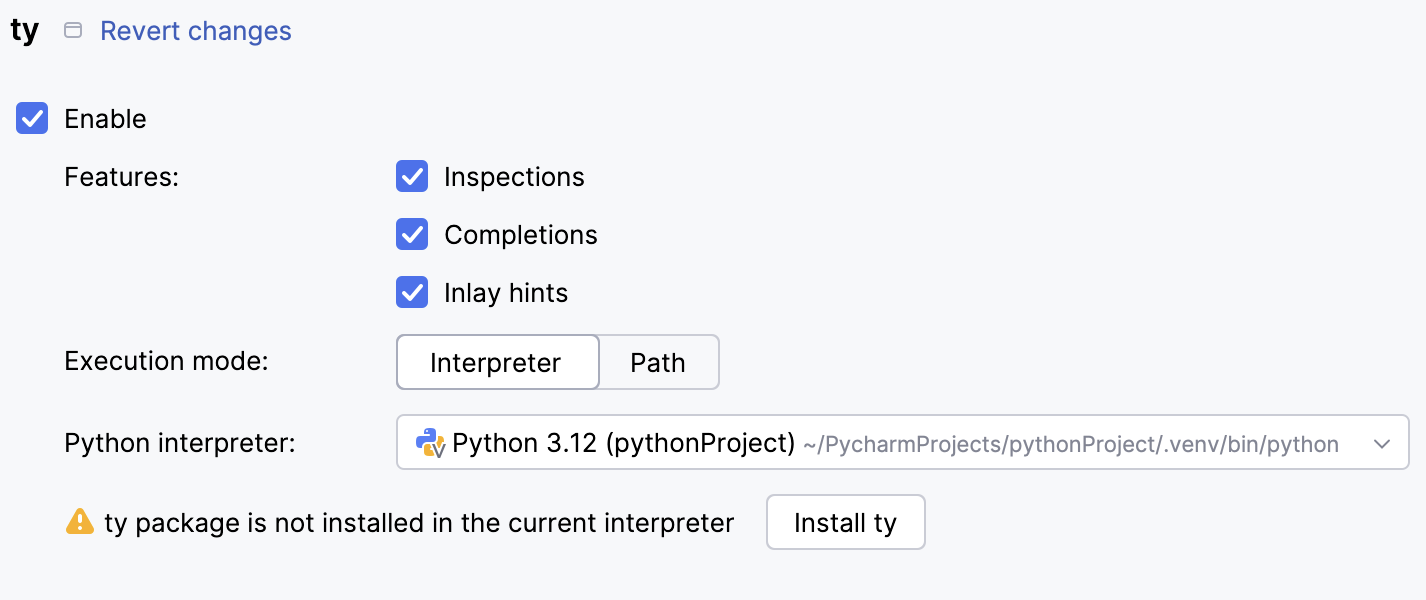This screenshot has width=1426, height=600.
Task: Select Interpreter execution mode
Action: pos(496,362)
